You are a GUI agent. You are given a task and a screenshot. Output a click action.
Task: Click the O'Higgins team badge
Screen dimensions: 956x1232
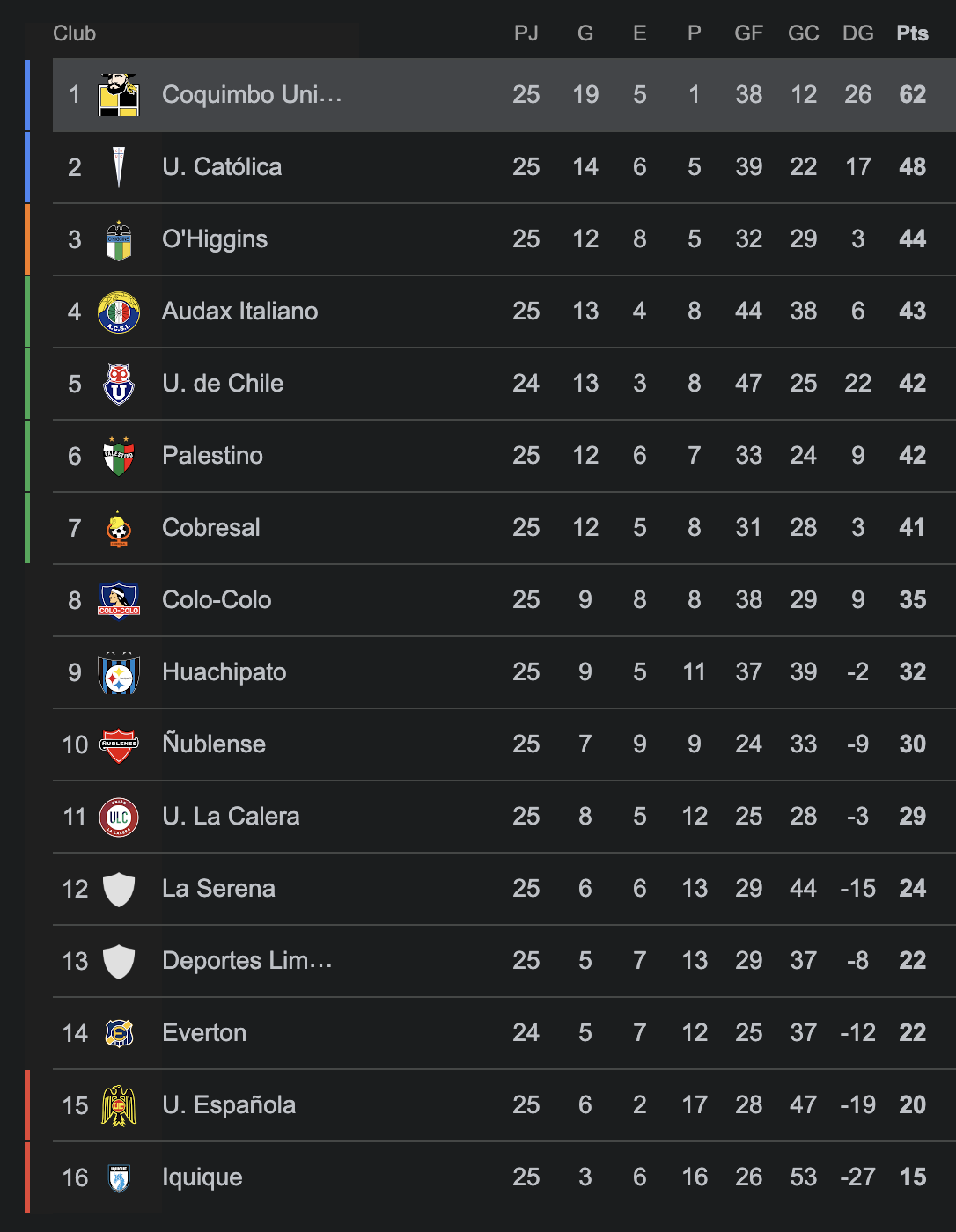click(119, 239)
